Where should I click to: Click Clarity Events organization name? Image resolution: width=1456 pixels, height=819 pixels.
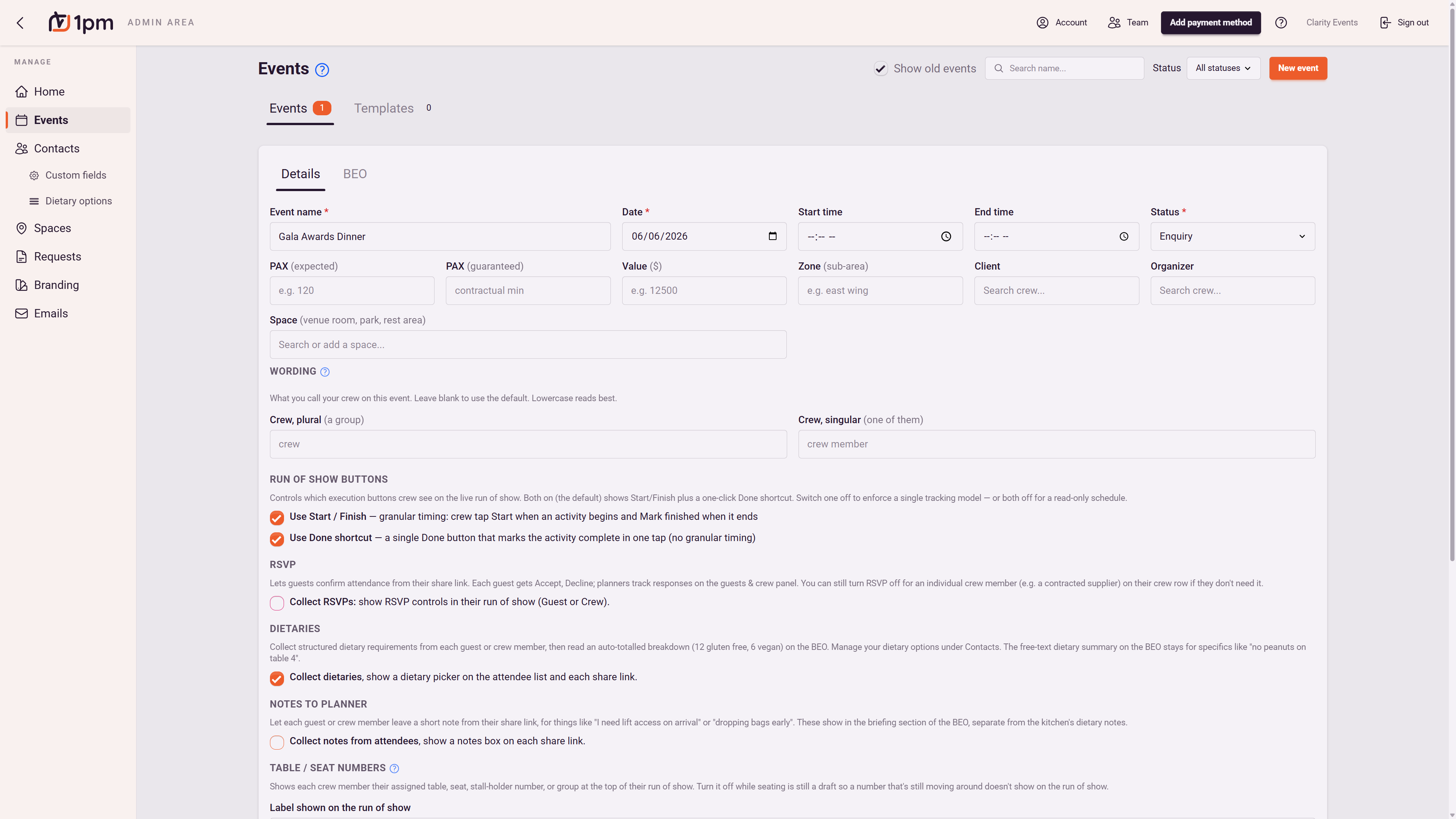click(x=1332, y=23)
